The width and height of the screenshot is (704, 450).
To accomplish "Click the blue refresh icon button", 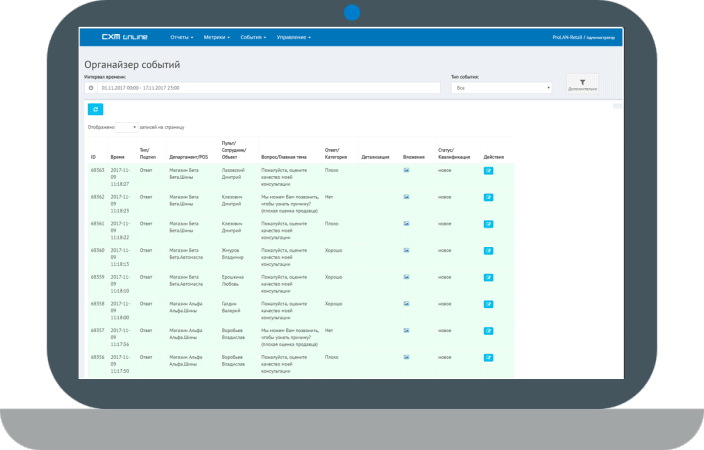I will coord(95,109).
